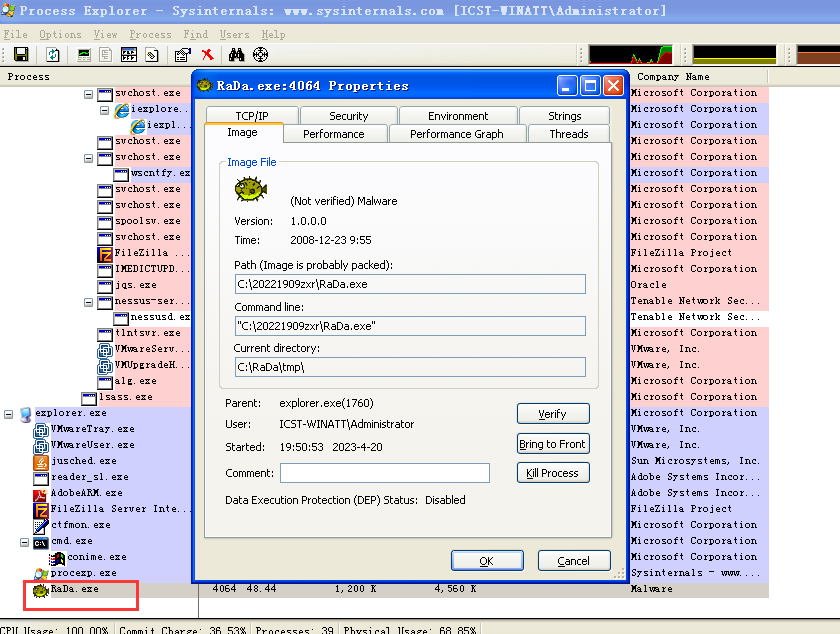Click the Save floppy disk toolbar icon

21,55
